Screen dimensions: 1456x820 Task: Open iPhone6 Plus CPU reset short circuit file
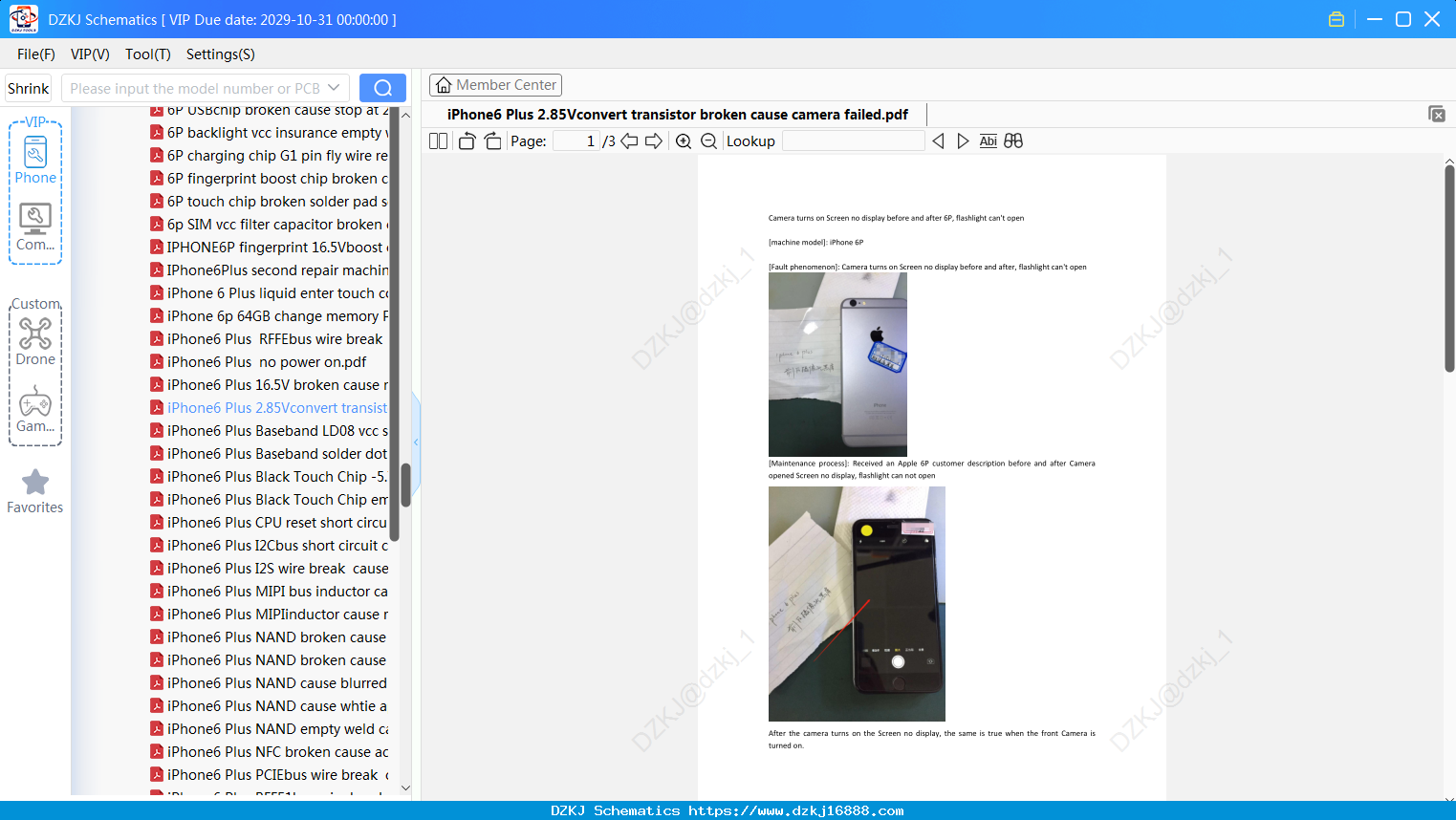pos(270,523)
